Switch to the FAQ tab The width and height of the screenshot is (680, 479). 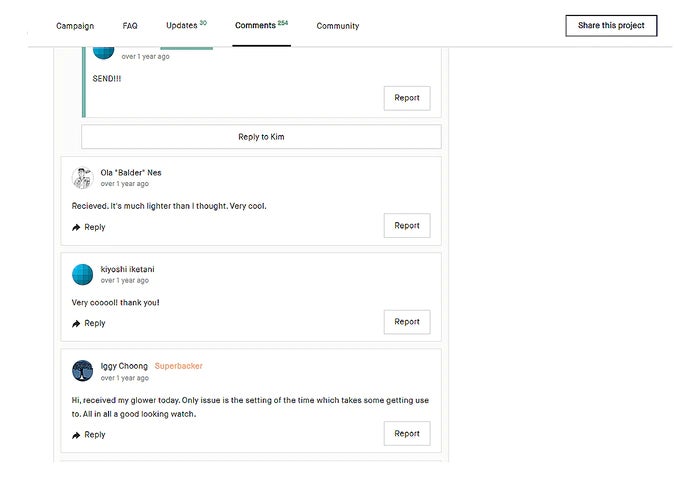tap(130, 26)
